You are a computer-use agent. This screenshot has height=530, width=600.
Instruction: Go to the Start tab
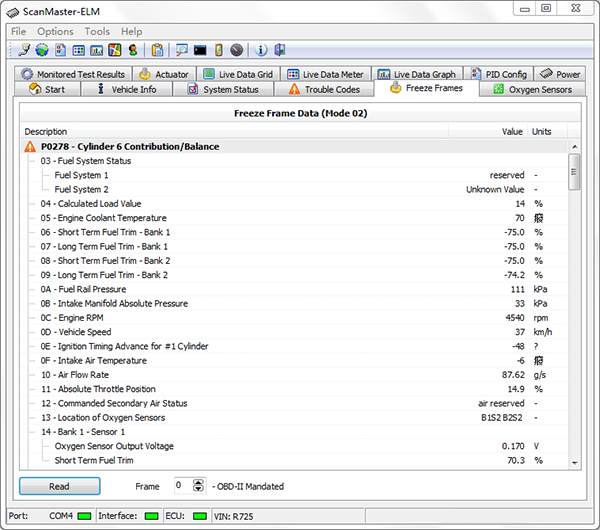pyautogui.click(x=47, y=89)
